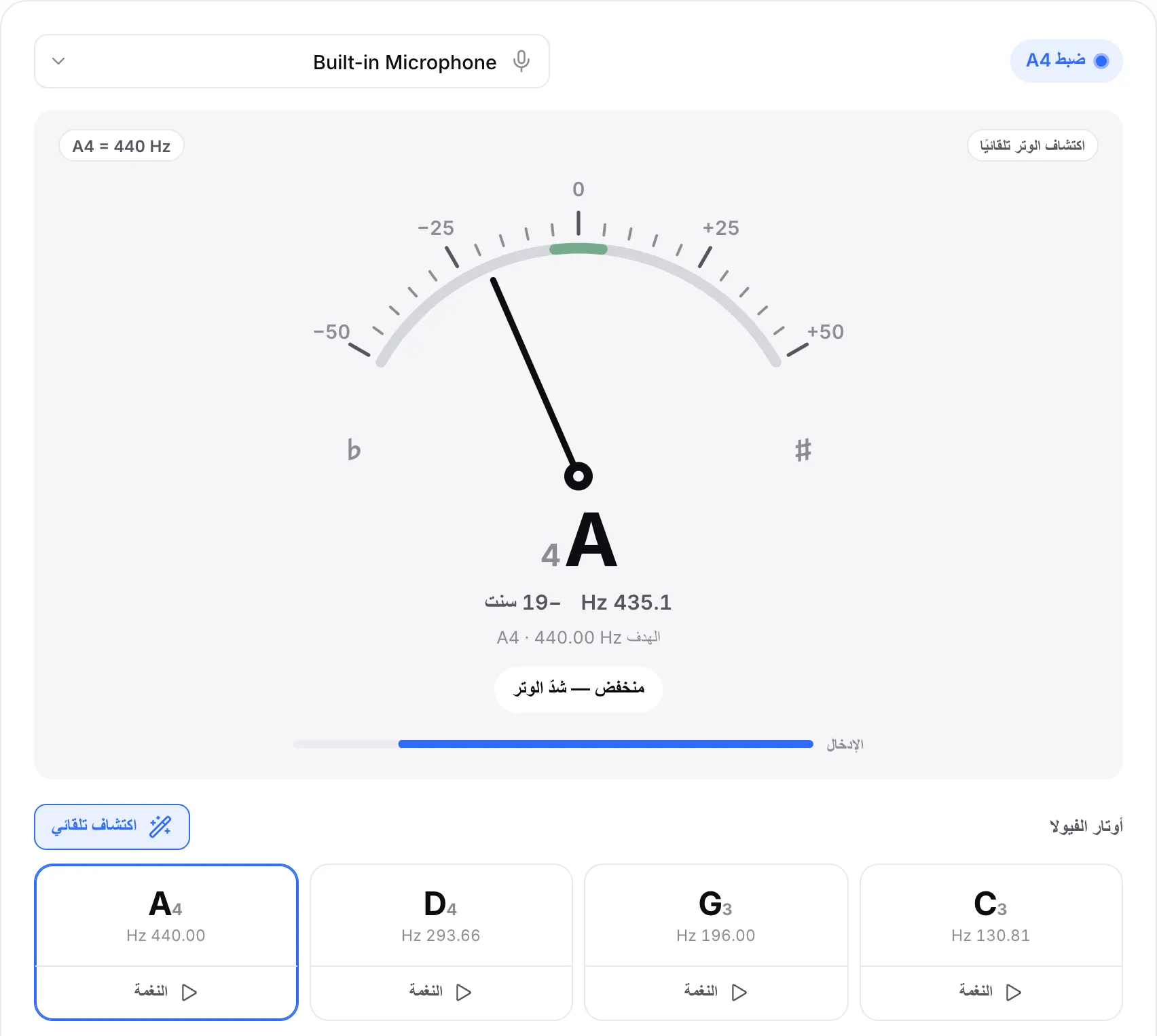
Task: Click the magic wand auto-detect icon
Action: (160, 826)
